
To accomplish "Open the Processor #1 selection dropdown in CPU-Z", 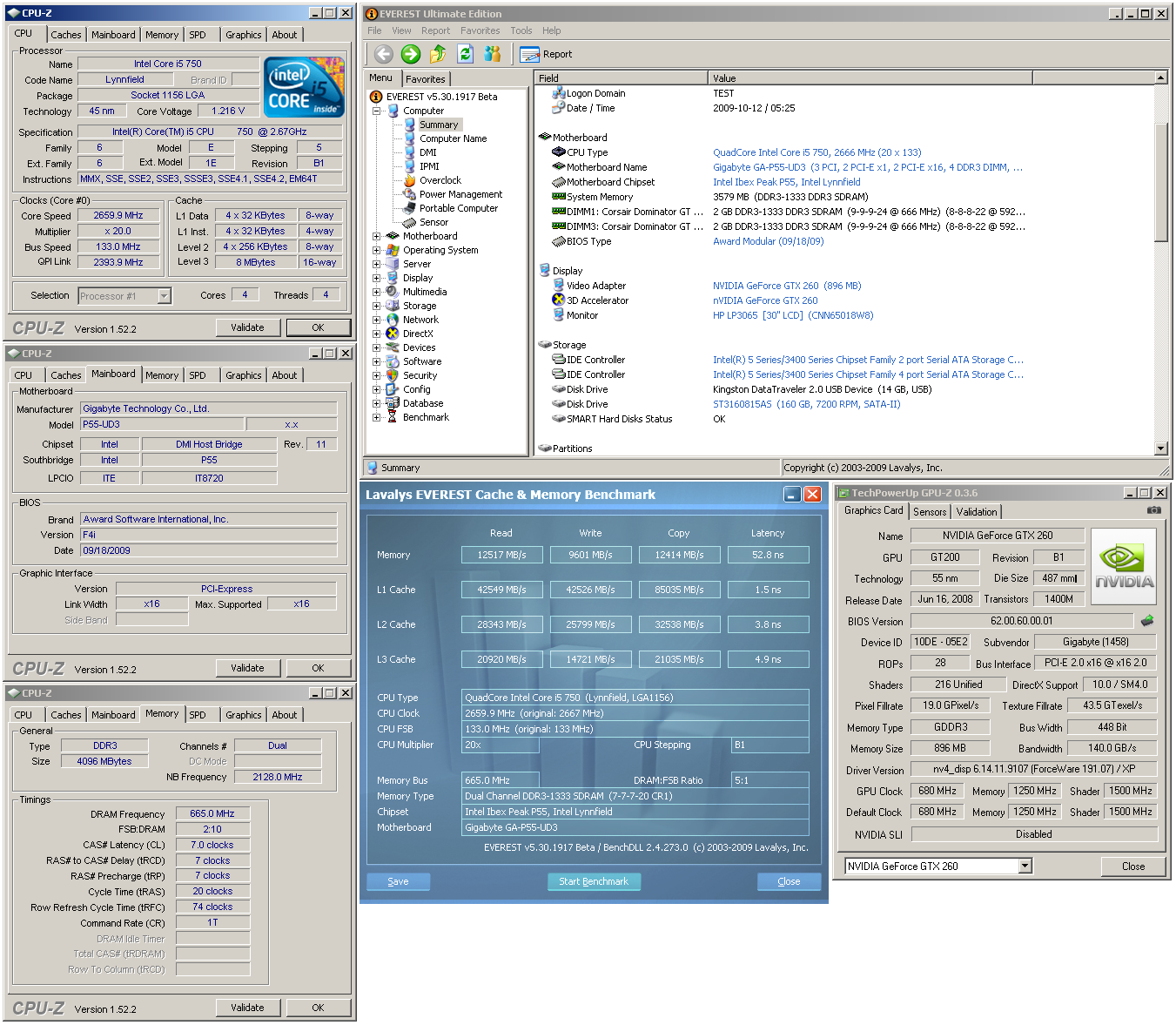I will [164, 296].
